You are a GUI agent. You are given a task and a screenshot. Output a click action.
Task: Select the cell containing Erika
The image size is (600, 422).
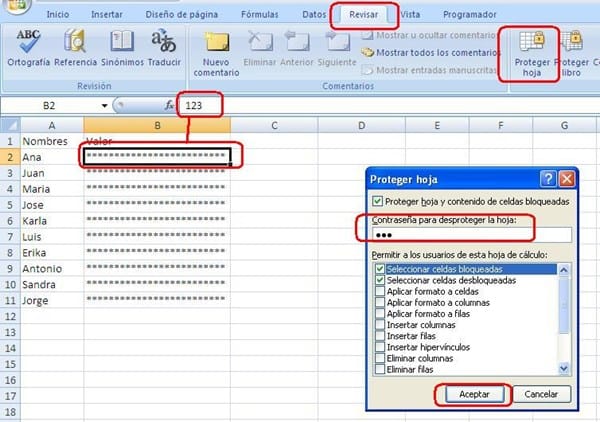[52, 253]
